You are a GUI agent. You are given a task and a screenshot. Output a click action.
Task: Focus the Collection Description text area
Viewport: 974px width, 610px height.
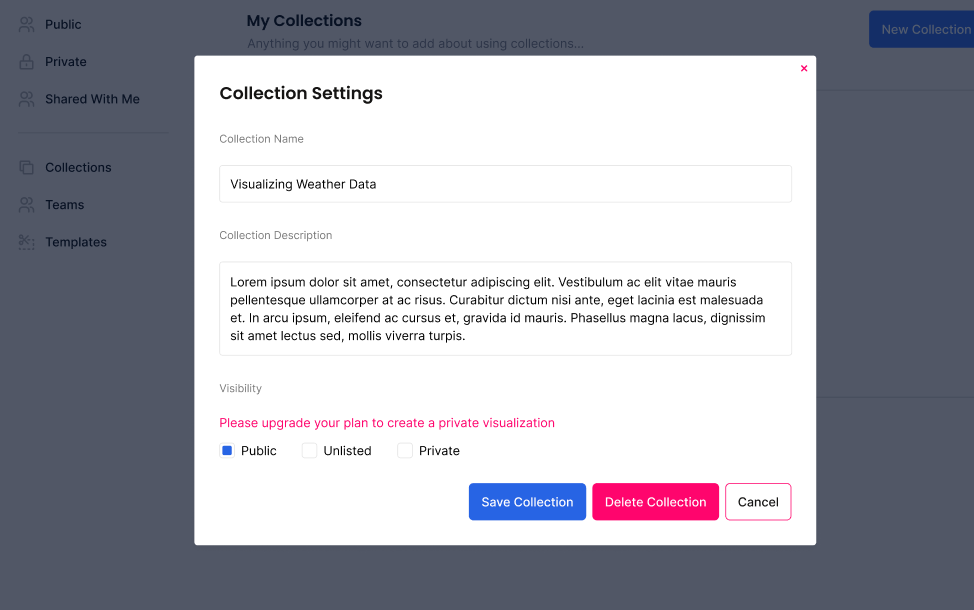pyautogui.click(x=505, y=307)
